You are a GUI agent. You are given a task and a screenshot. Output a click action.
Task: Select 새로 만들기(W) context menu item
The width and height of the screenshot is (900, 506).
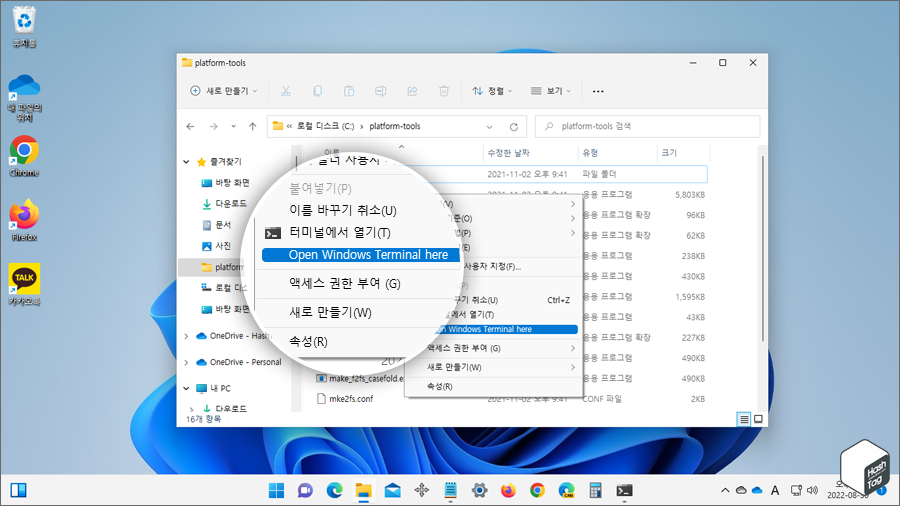494,367
